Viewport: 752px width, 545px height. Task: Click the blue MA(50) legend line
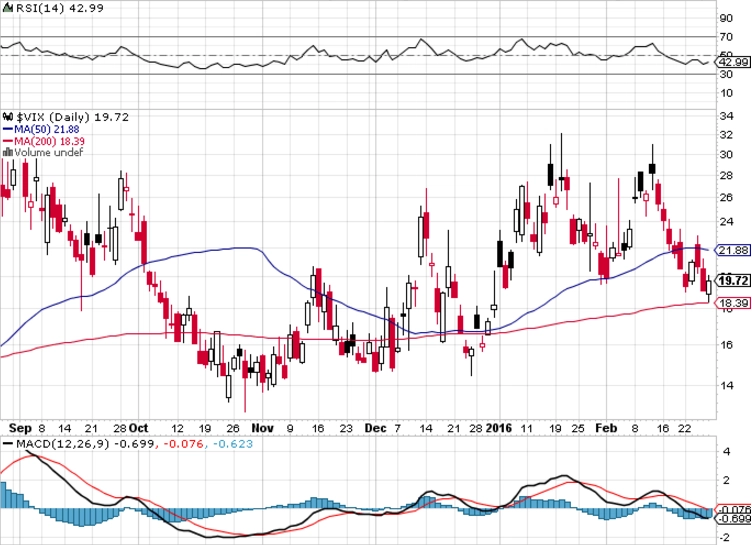click(x=8, y=130)
